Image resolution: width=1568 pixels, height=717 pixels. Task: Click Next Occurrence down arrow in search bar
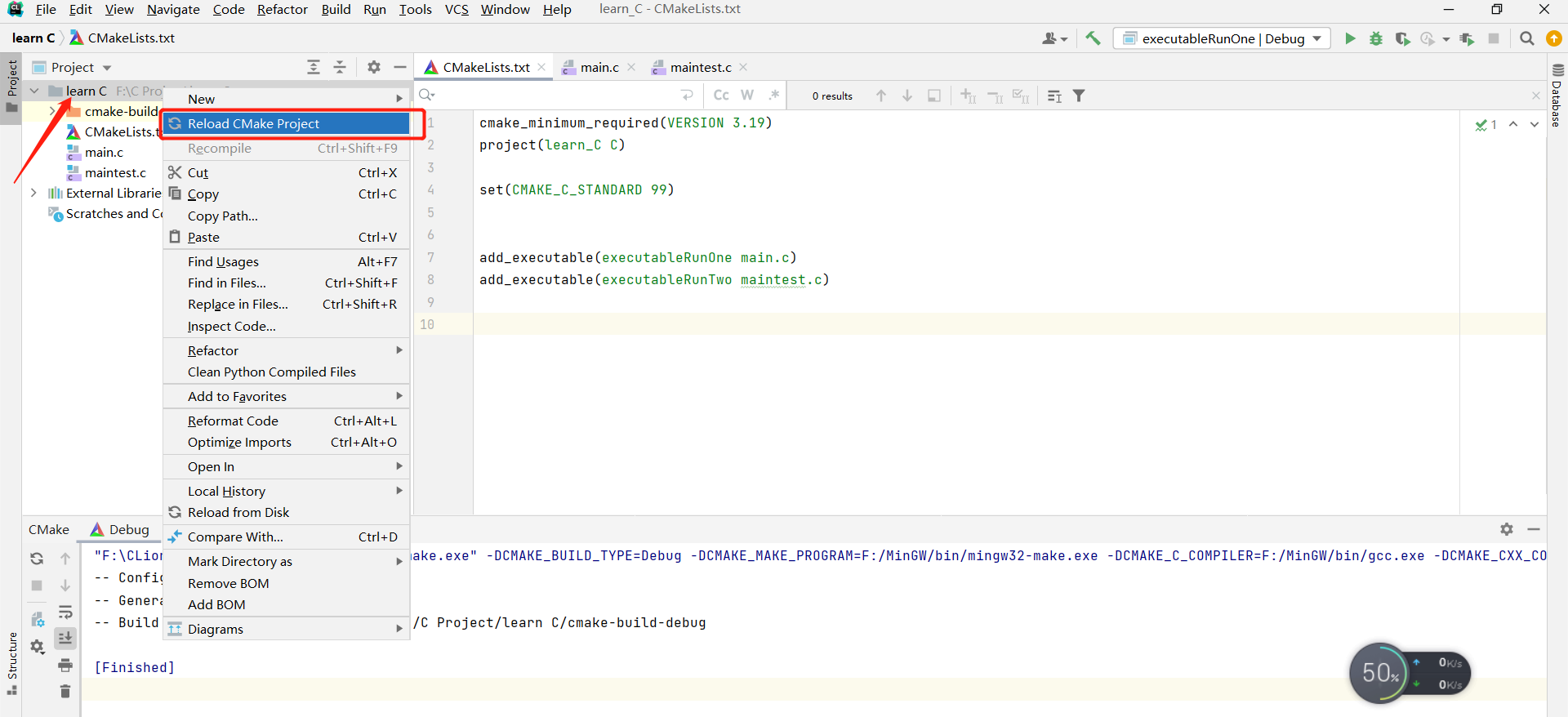pos(907,96)
